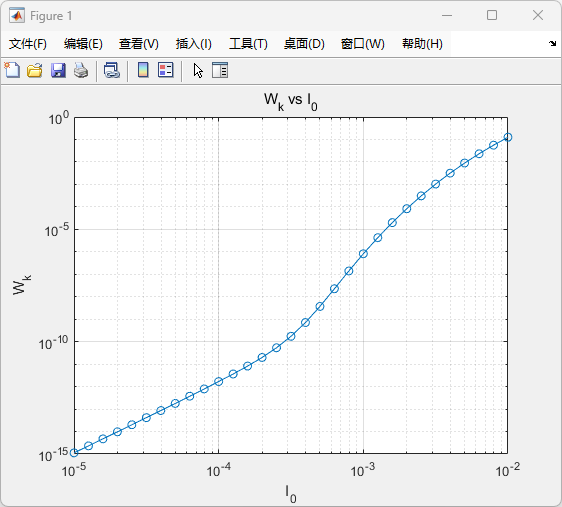Click the x-axis tick label 10^-3
562x507 pixels.
coord(363,470)
